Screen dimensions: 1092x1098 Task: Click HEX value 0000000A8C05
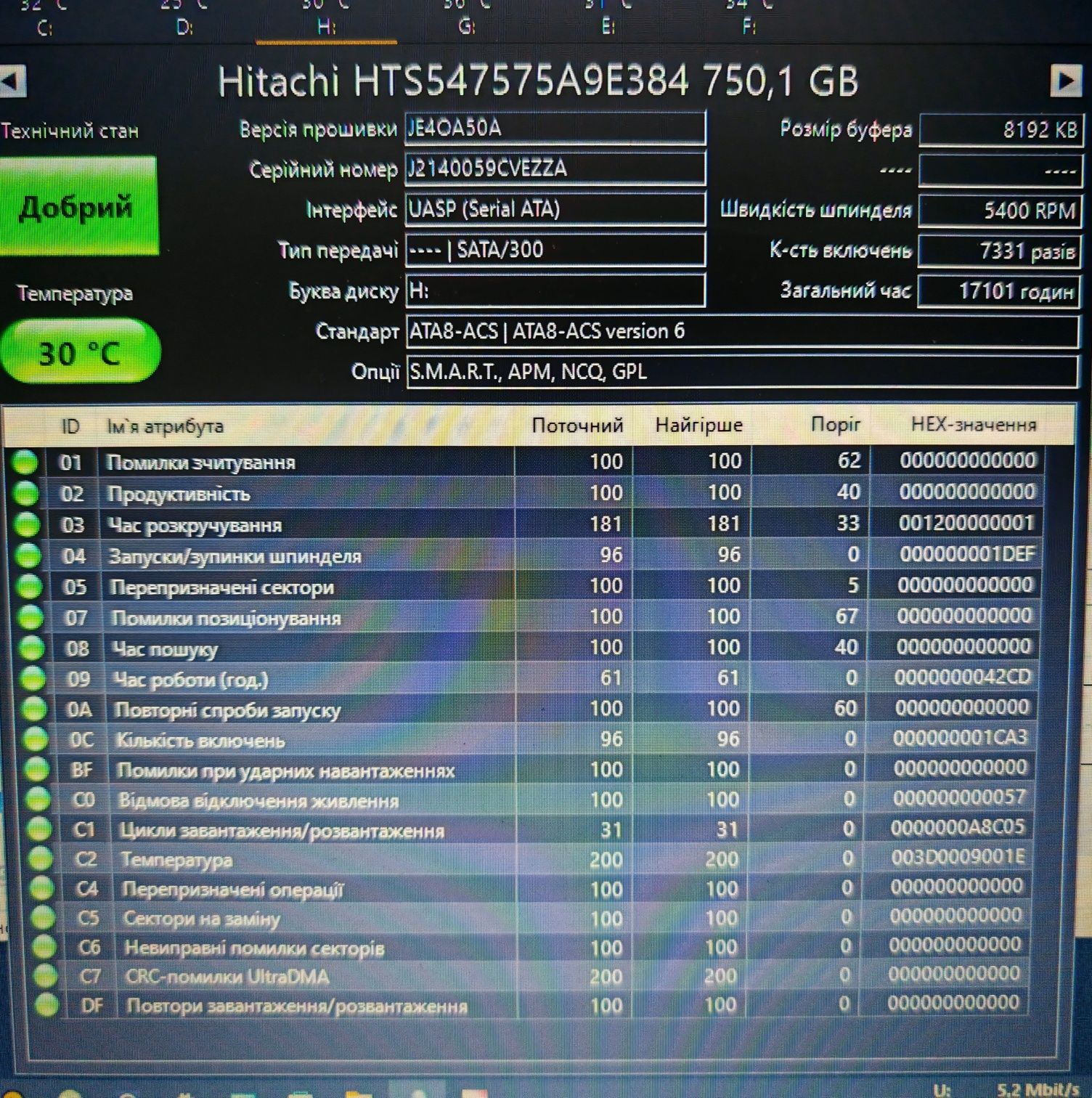957,827
